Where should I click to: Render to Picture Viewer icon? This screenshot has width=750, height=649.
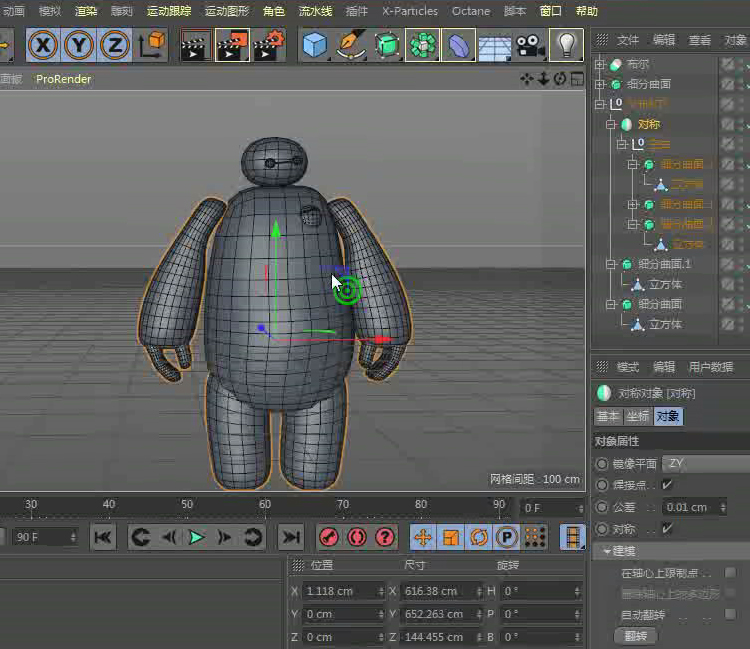coord(232,45)
